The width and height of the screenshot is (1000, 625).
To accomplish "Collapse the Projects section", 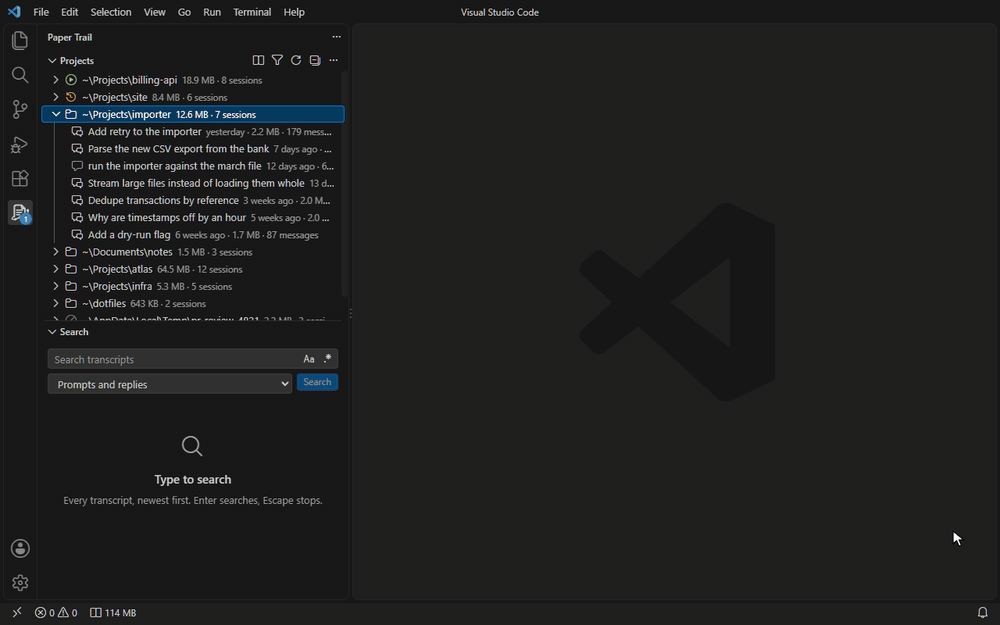I will [52, 61].
